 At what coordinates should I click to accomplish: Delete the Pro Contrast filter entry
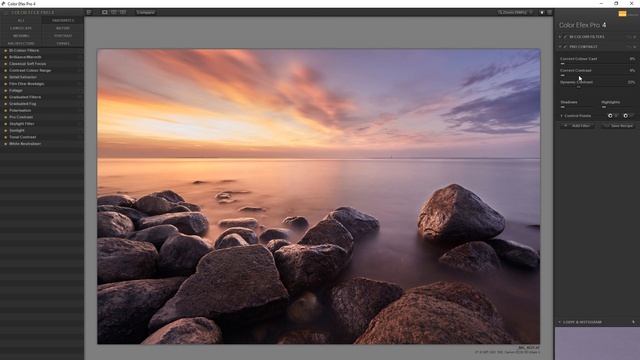coord(635,47)
